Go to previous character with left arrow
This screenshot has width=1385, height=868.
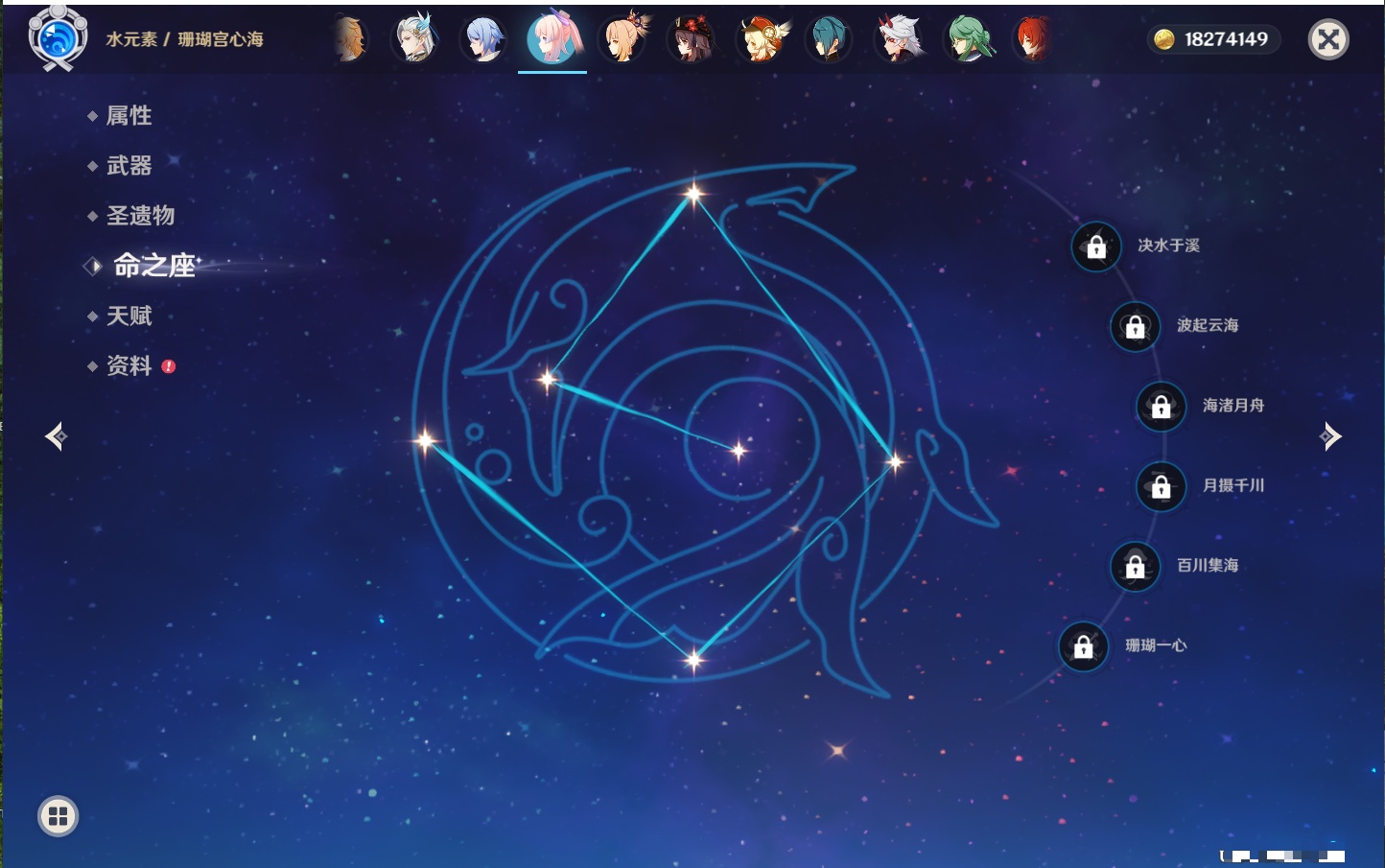[56, 436]
